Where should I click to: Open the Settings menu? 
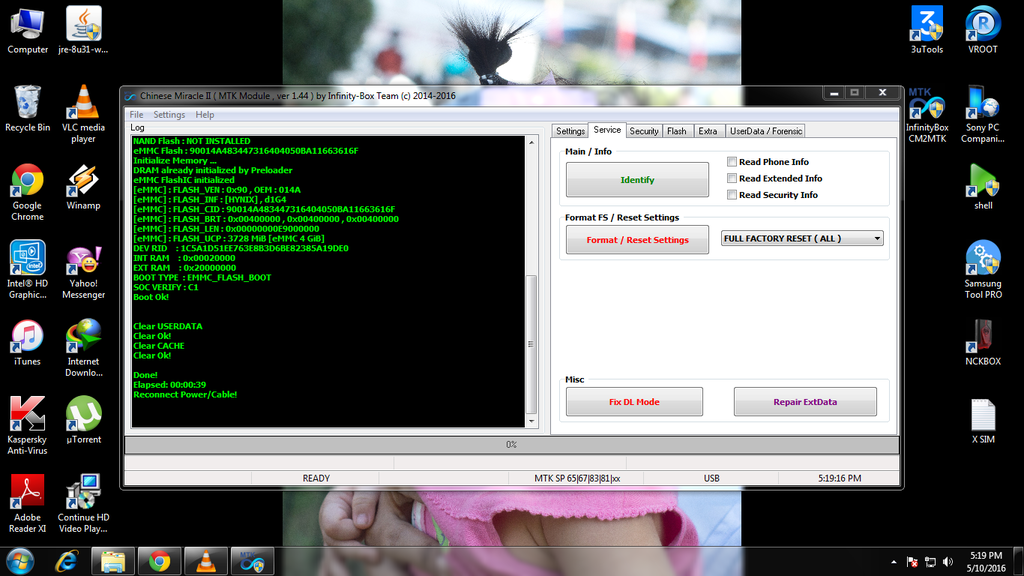(x=169, y=113)
